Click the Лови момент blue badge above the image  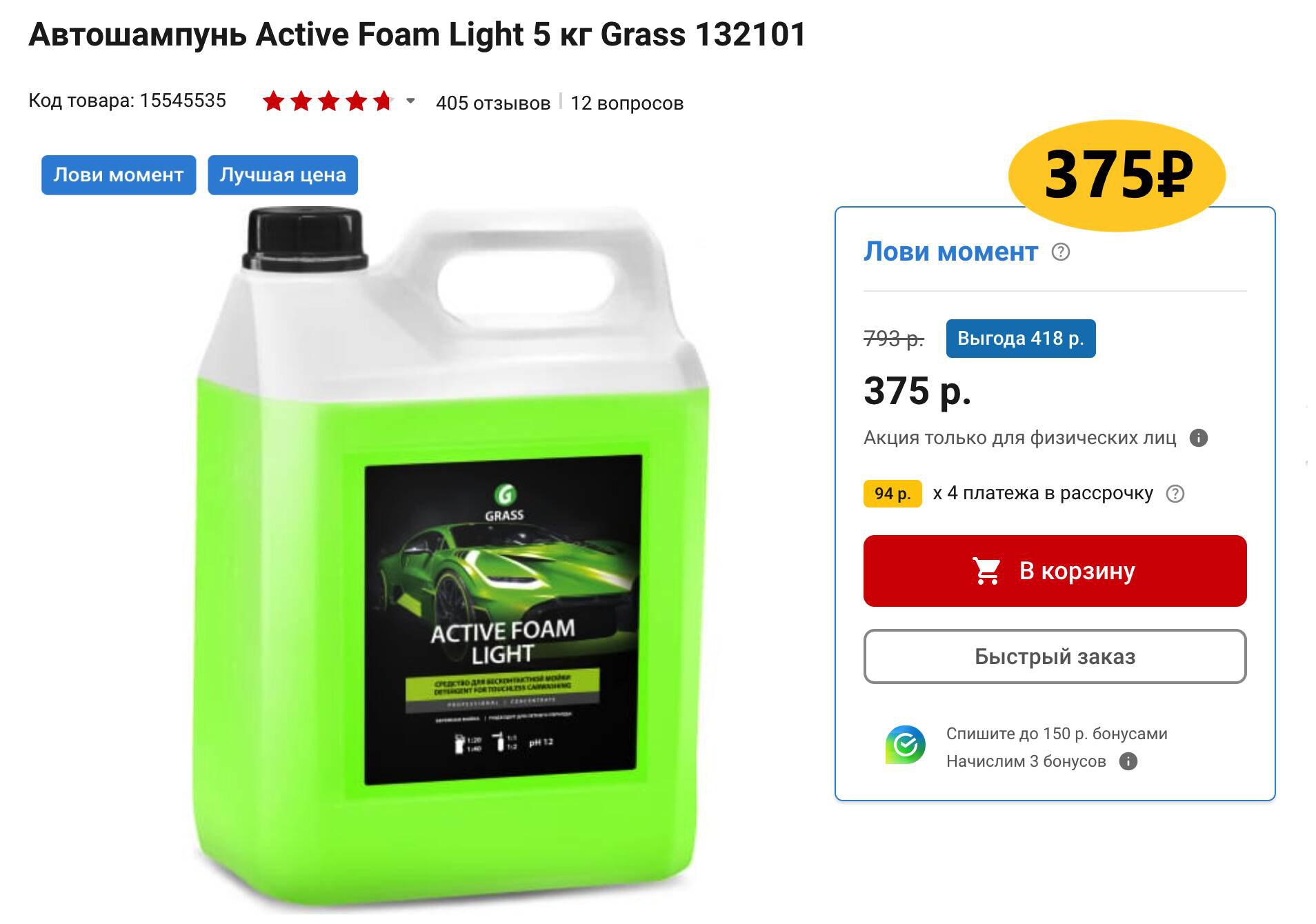pos(119,175)
